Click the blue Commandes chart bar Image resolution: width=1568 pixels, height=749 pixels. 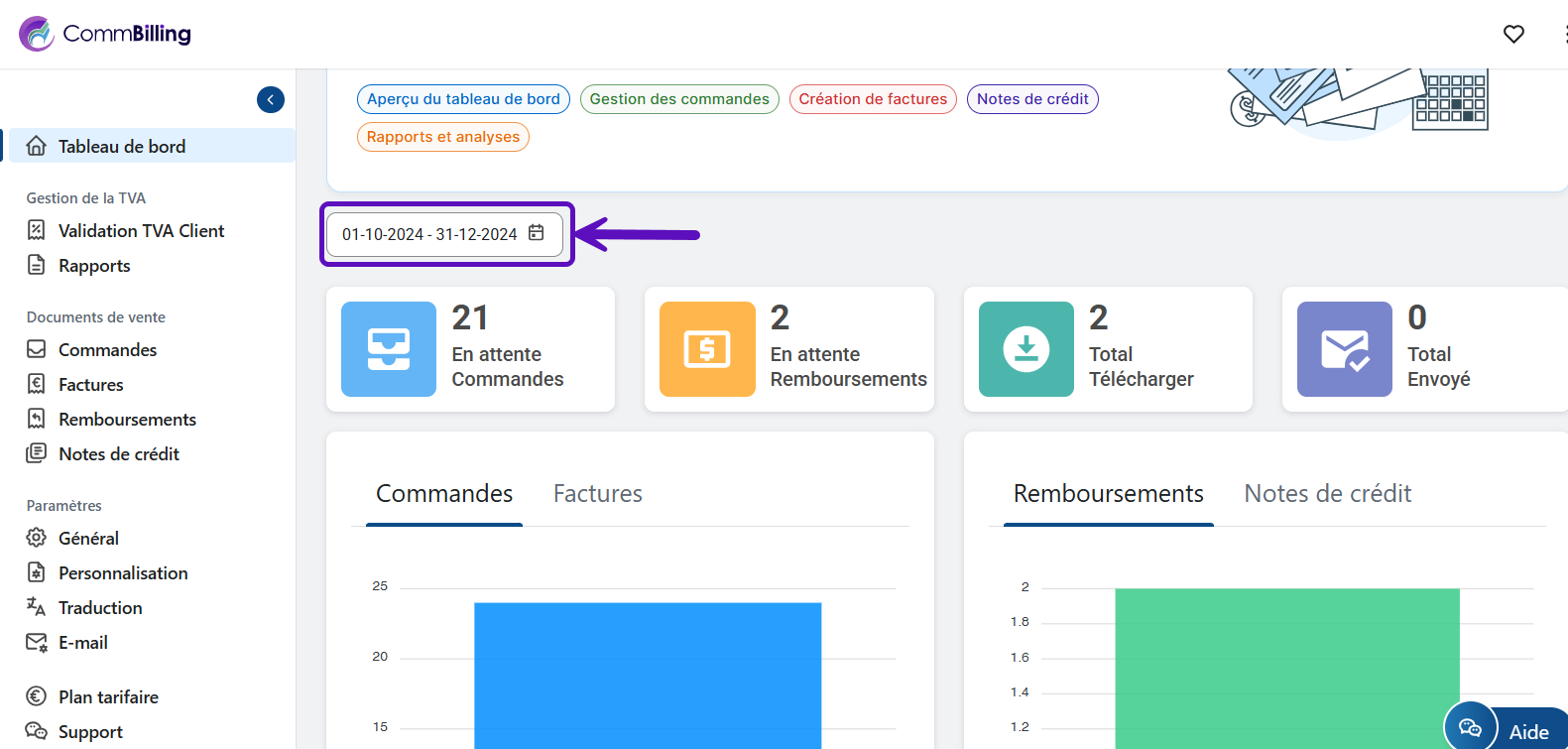tap(648, 675)
